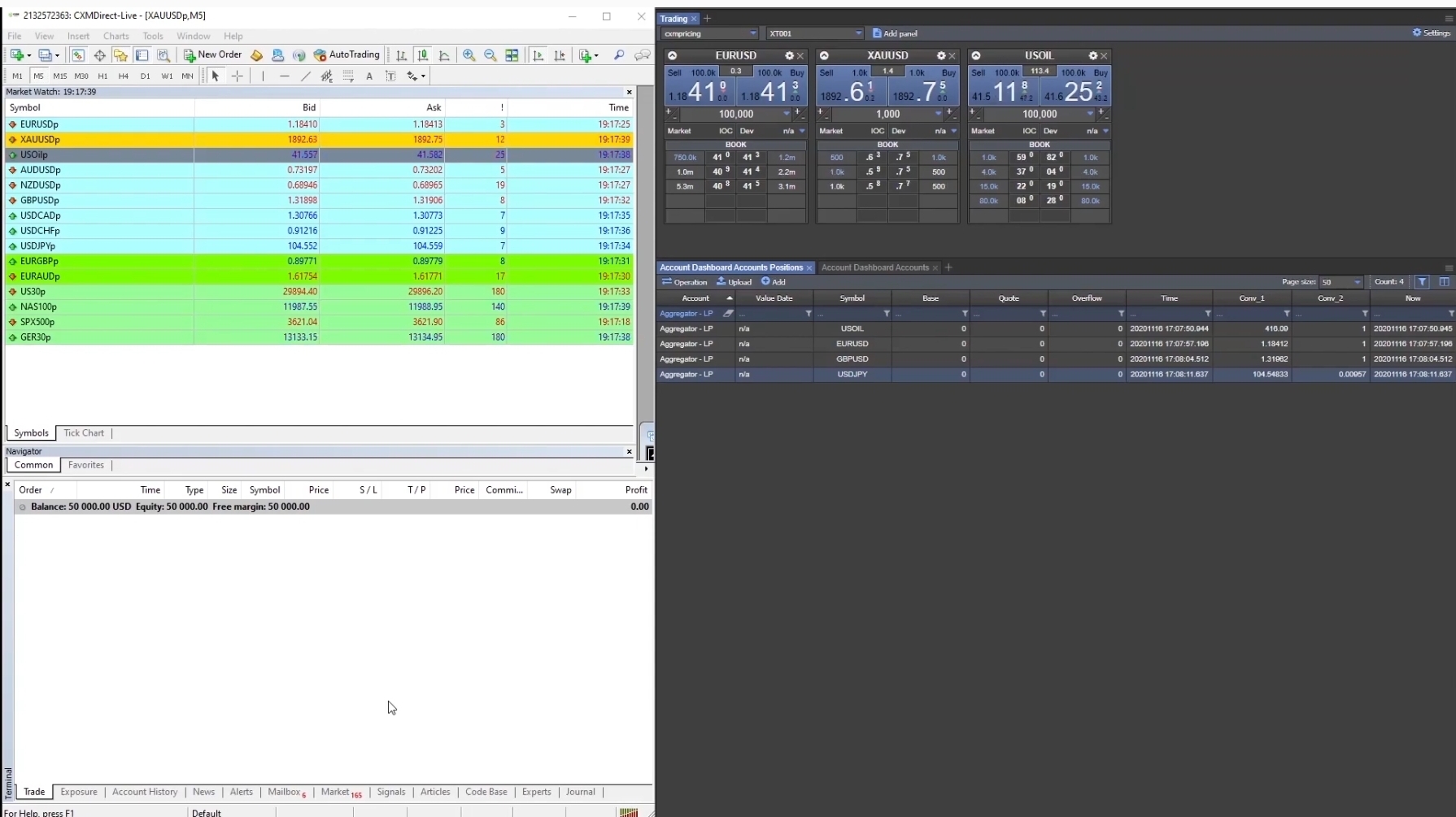Switch chart timeframe to H1

pyautogui.click(x=102, y=76)
